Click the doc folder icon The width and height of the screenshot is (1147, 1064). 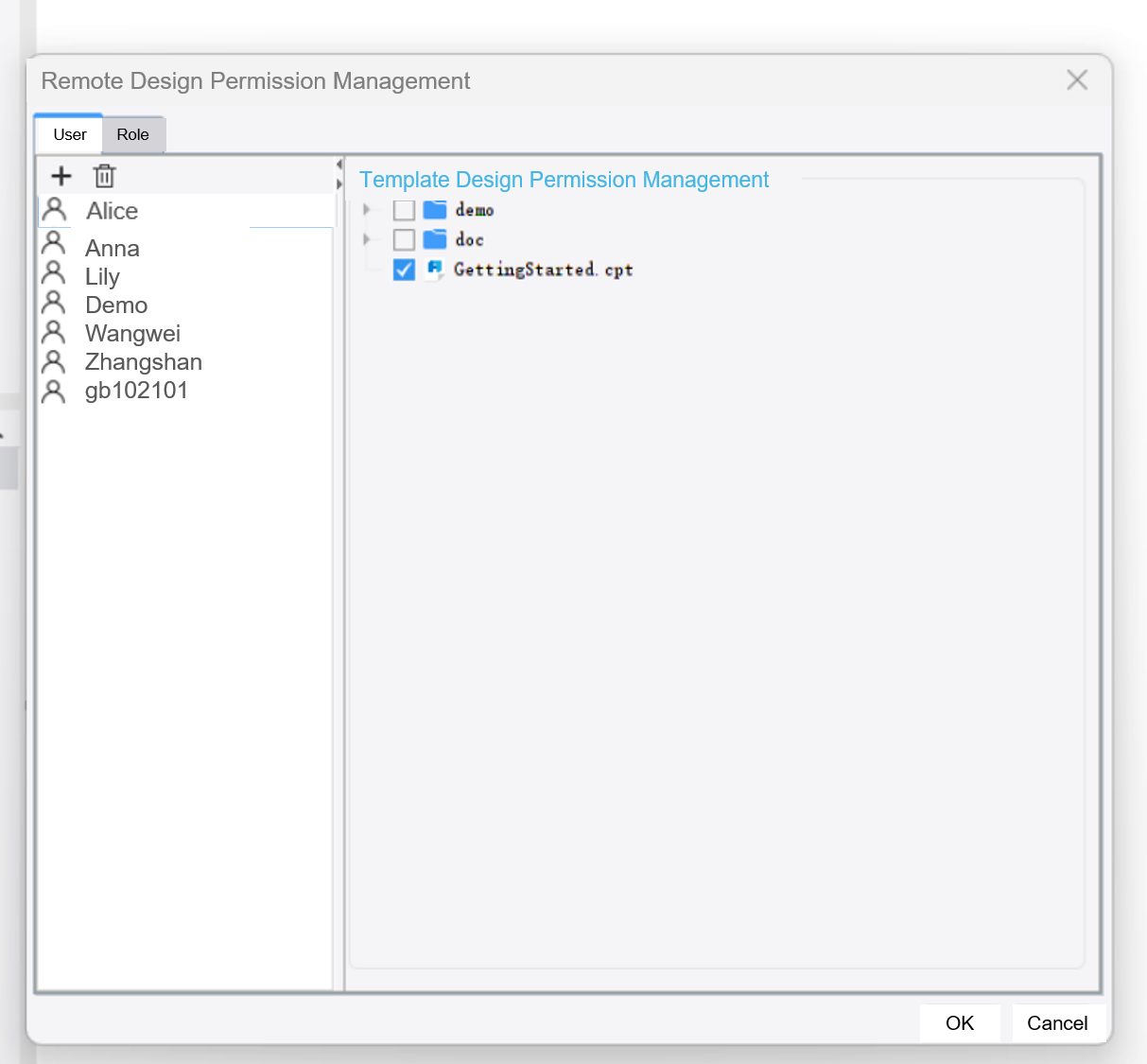pos(435,239)
